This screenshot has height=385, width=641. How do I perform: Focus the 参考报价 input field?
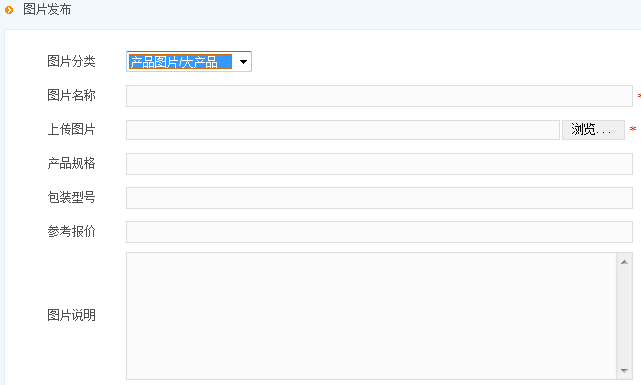pos(379,232)
